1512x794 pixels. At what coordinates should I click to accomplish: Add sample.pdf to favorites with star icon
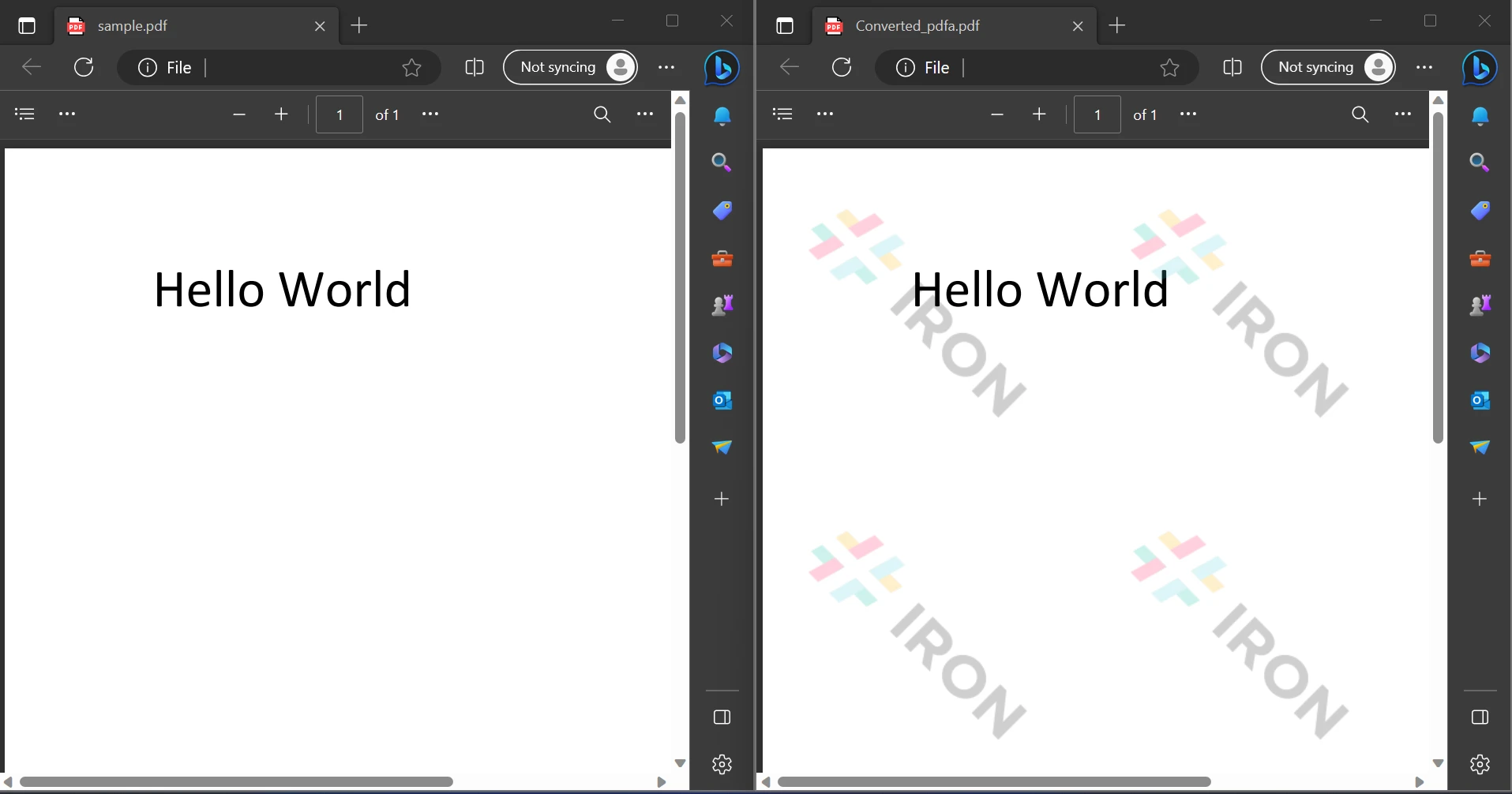click(x=411, y=68)
